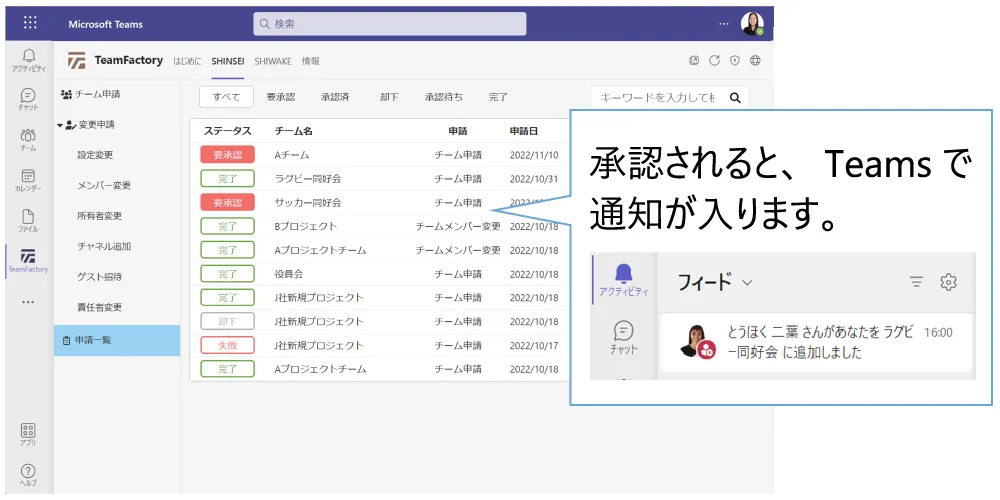Screen dimensions: 1000x500
Task: Click the 検索 search box at top
Action: click(x=390, y=23)
